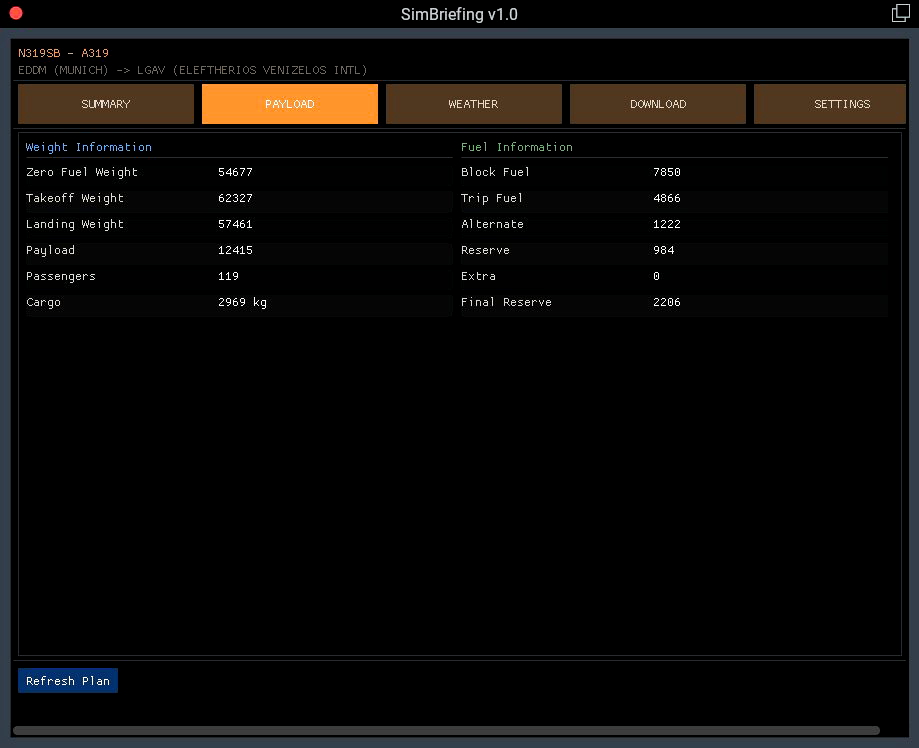Screen dimensions: 919x748
Task: Click the Refresh Plan button
Action: [x=67, y=680]
